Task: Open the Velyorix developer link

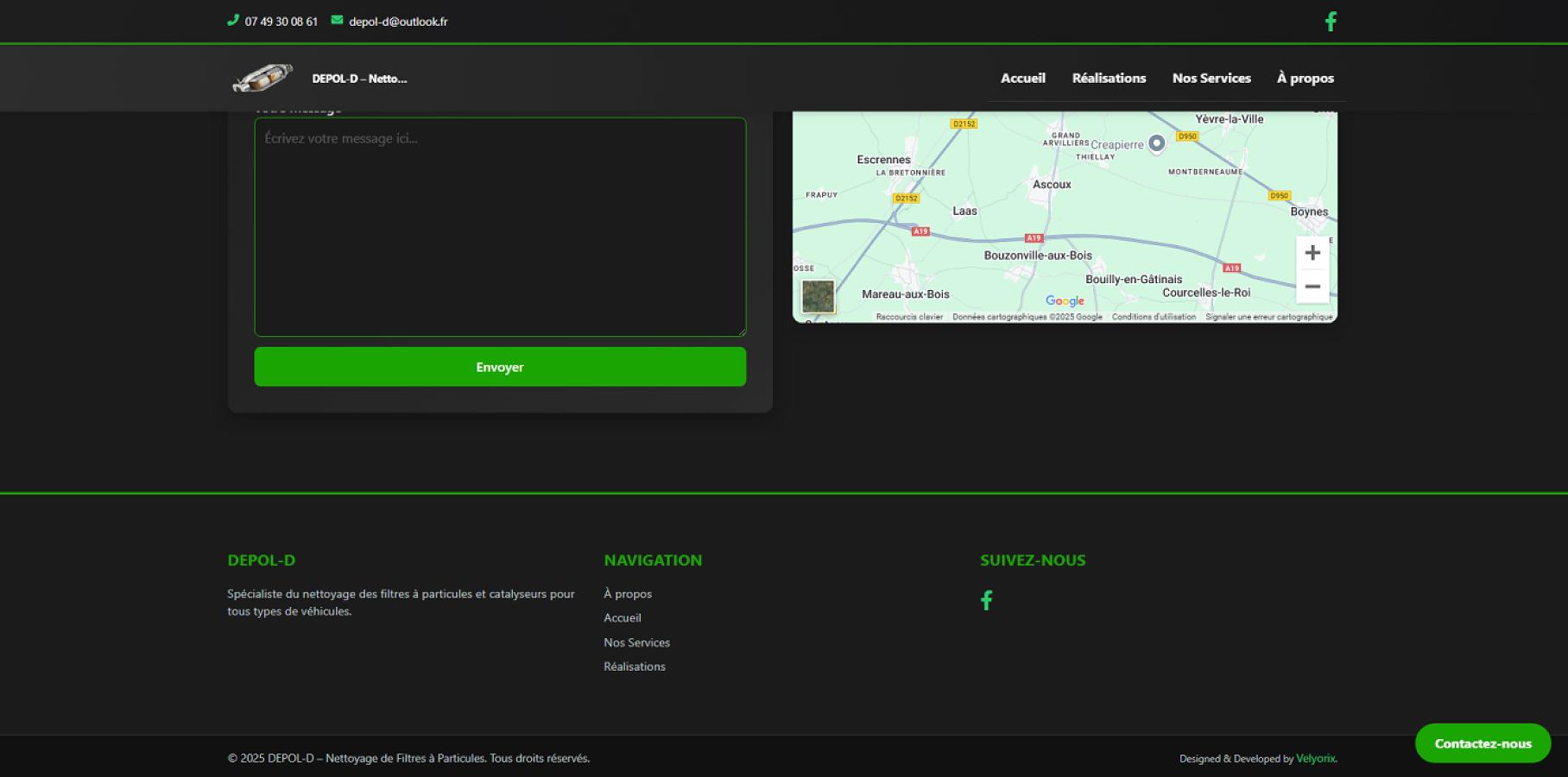Action: coord(1316,758)
